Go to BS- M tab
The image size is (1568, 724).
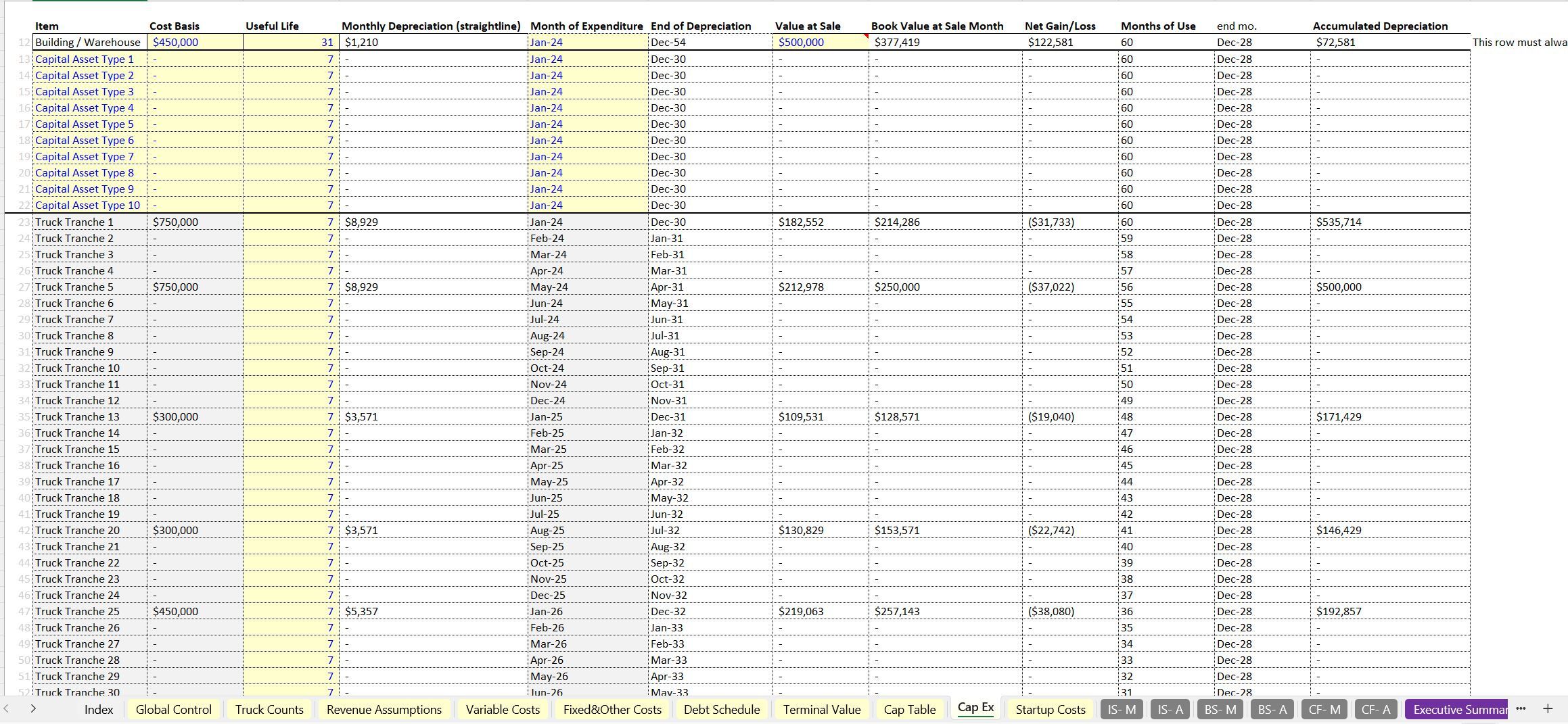click(1220, 709)
